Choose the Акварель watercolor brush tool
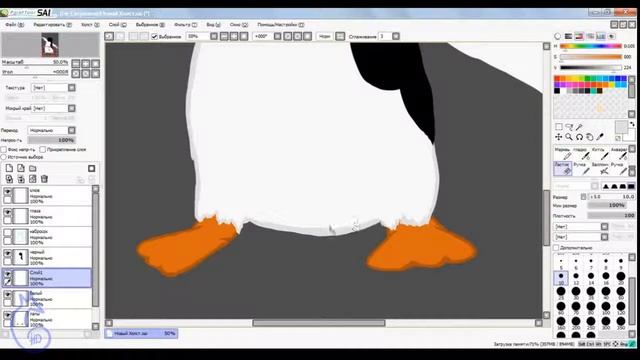The image size is (640, 360). [x=619, y=153]
